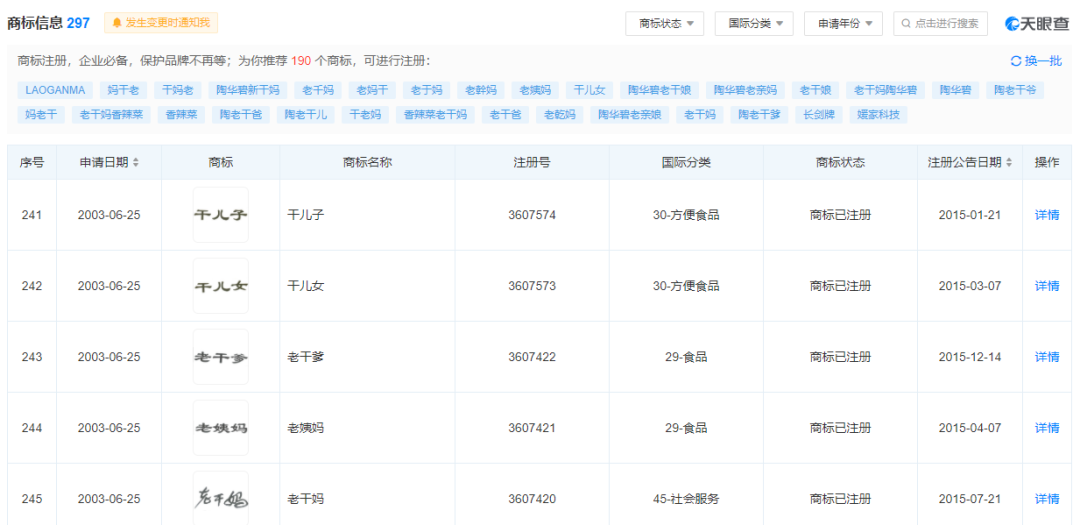
Task: Open 详情 for 老姨妈 row
Action: [x=1047, y=428]
